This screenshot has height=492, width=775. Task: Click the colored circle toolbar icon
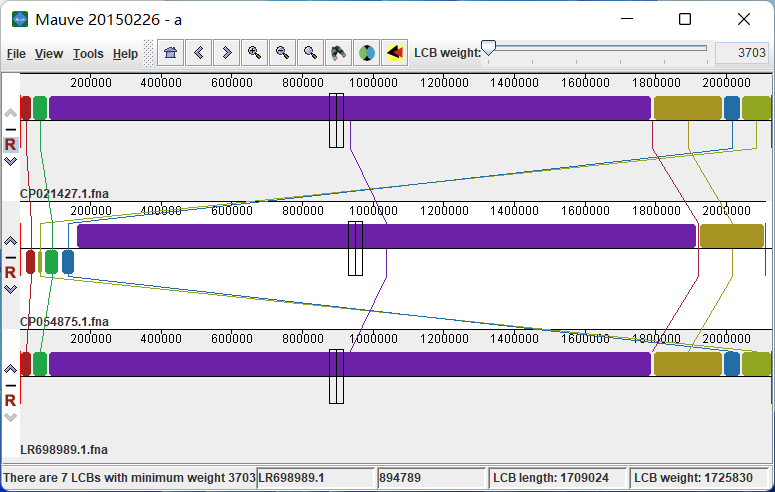click(367, 53)
